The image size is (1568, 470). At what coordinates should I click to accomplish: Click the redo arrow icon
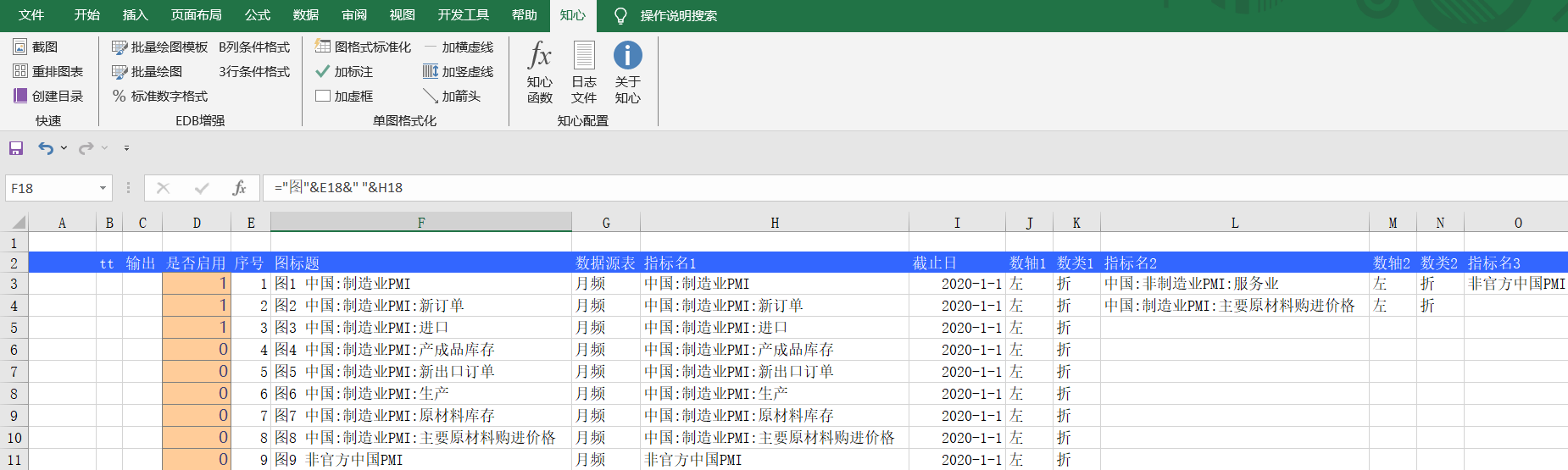[x=86, y=148]
